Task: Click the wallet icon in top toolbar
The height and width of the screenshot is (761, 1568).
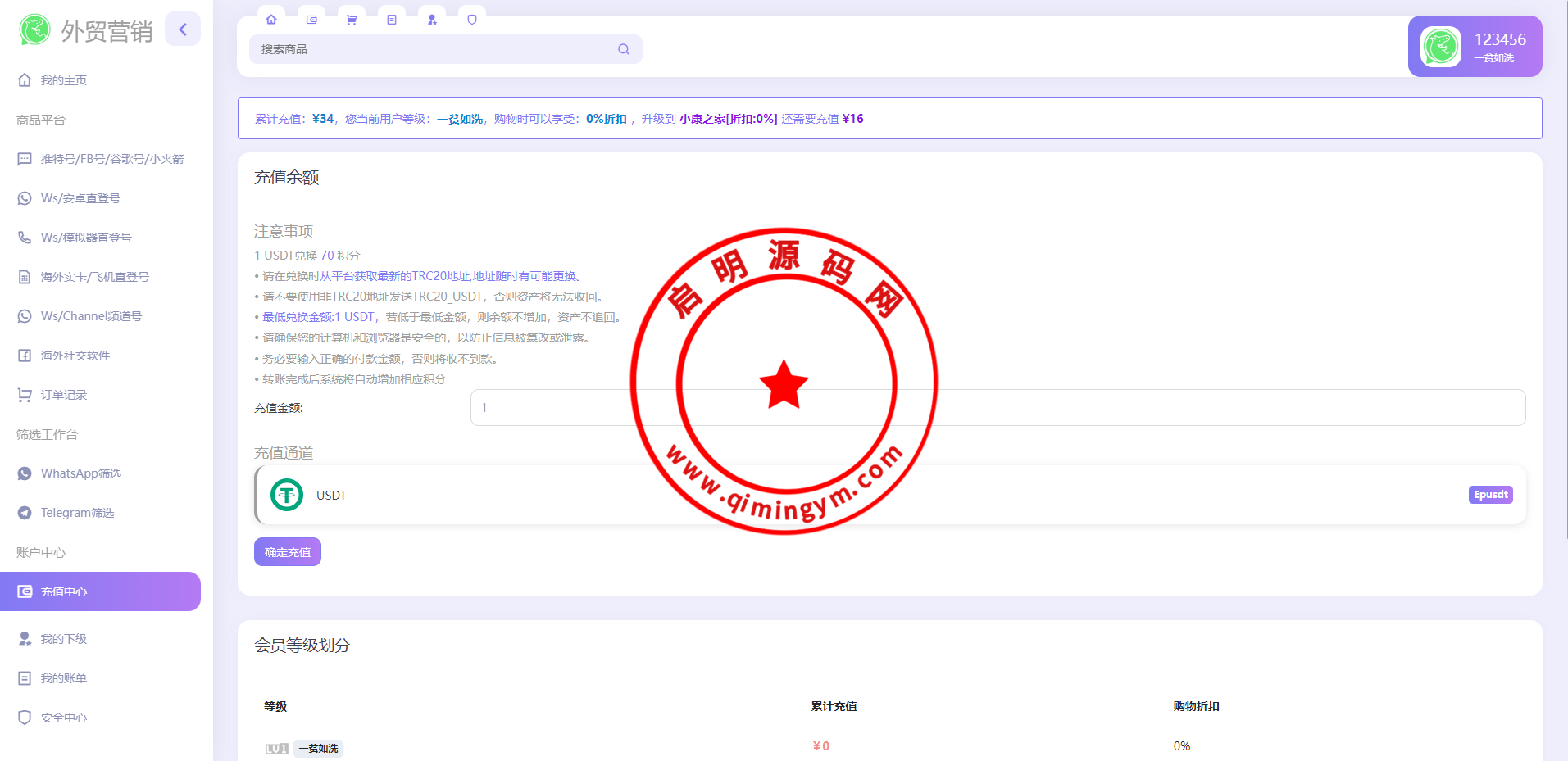Action: pyautogui.click(x=311, y=20)
